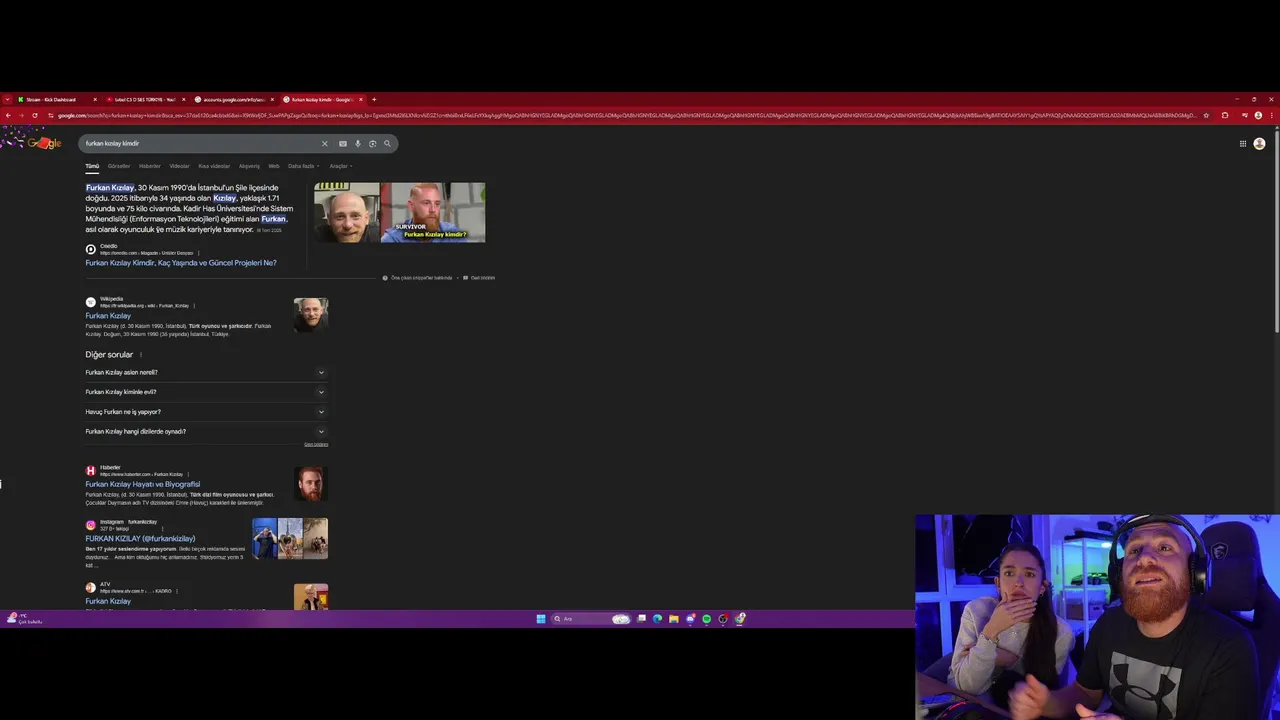Select the Alışveriş results filter
The image size is (1280, 720).
[249, 166]
